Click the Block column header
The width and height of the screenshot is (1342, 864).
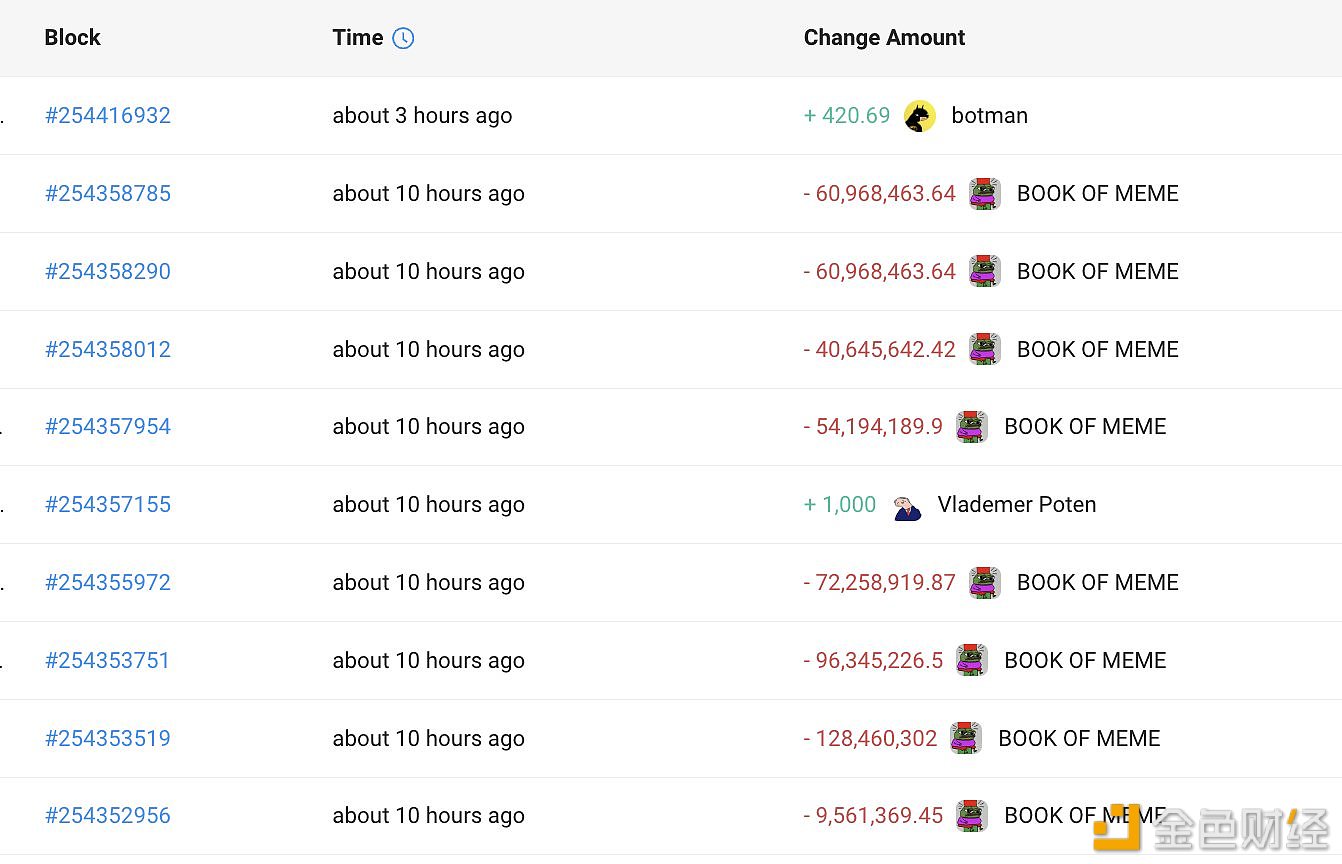73,38
